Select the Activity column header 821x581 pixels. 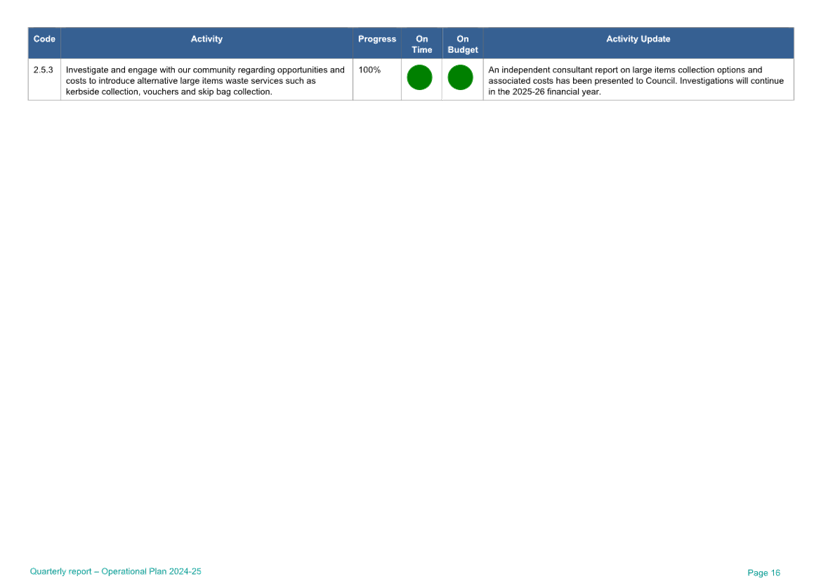click(x=206, y=39)
